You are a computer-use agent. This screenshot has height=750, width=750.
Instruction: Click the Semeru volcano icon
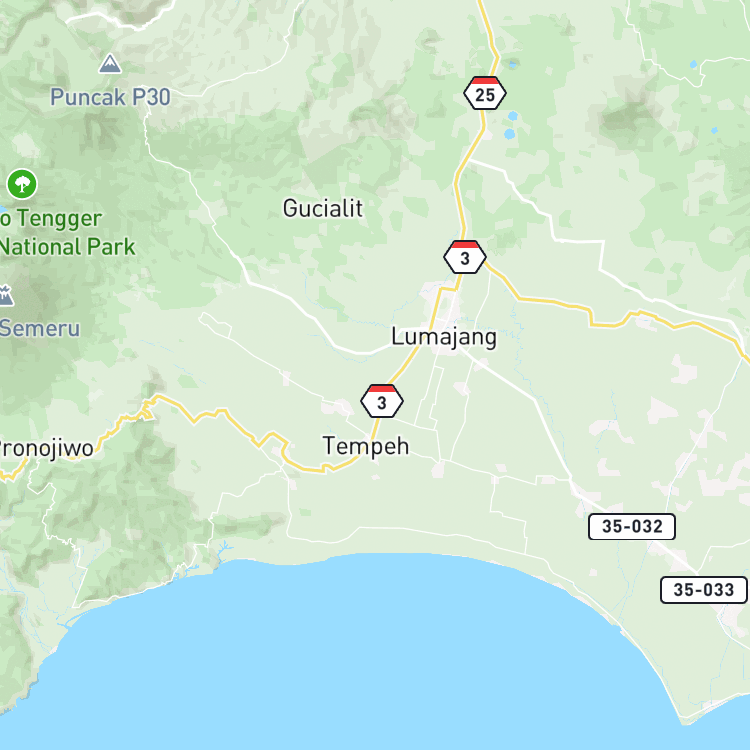click(6, 295)
